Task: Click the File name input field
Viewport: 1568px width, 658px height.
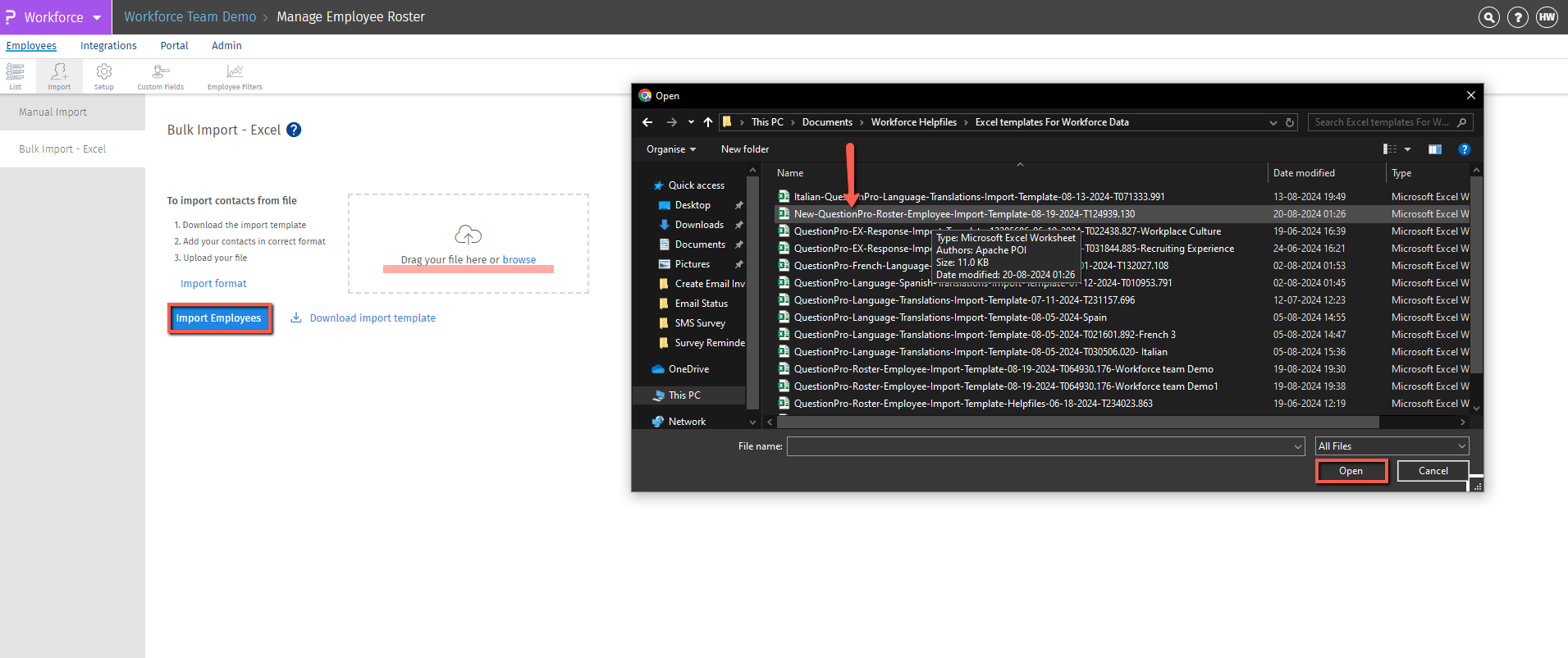Action: pyautogui.click(x=1039, y=446)
